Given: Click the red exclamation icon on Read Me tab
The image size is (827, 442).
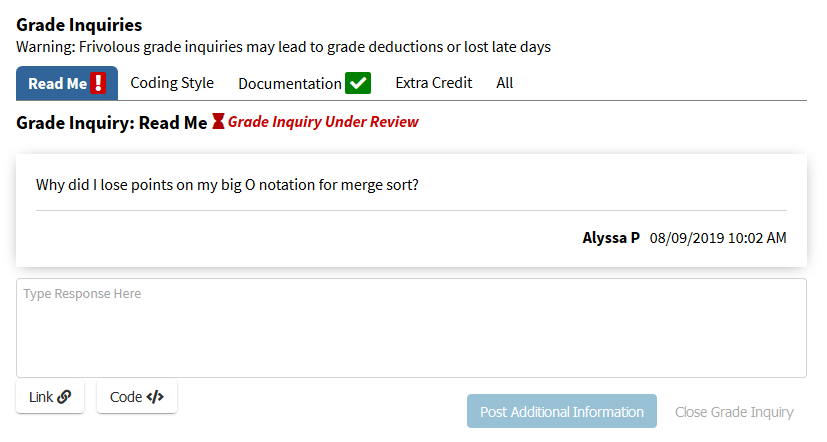Looking at the screenshot, I should (98, 83).
